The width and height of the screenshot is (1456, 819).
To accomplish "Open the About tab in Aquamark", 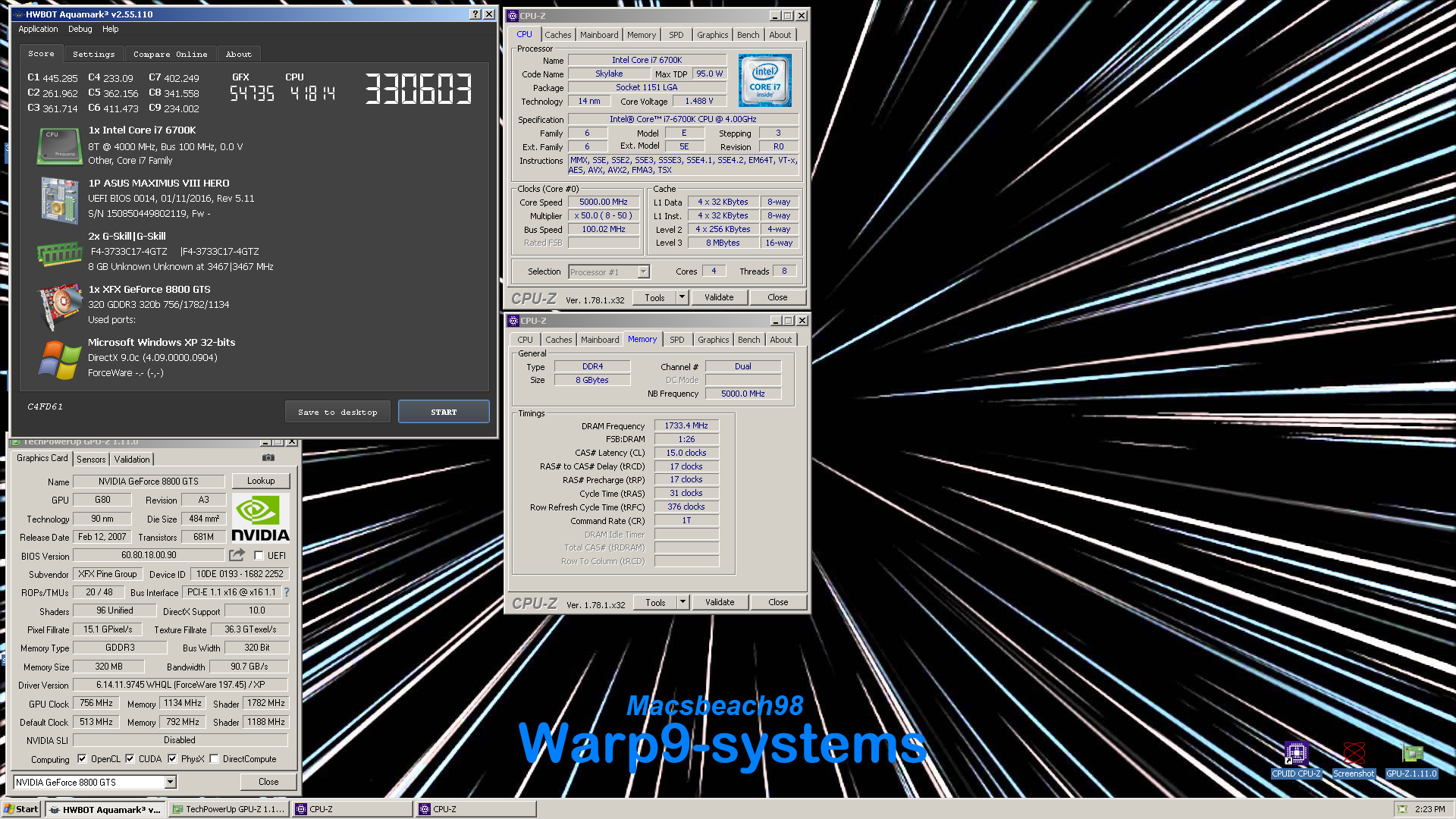I will 238,54.
